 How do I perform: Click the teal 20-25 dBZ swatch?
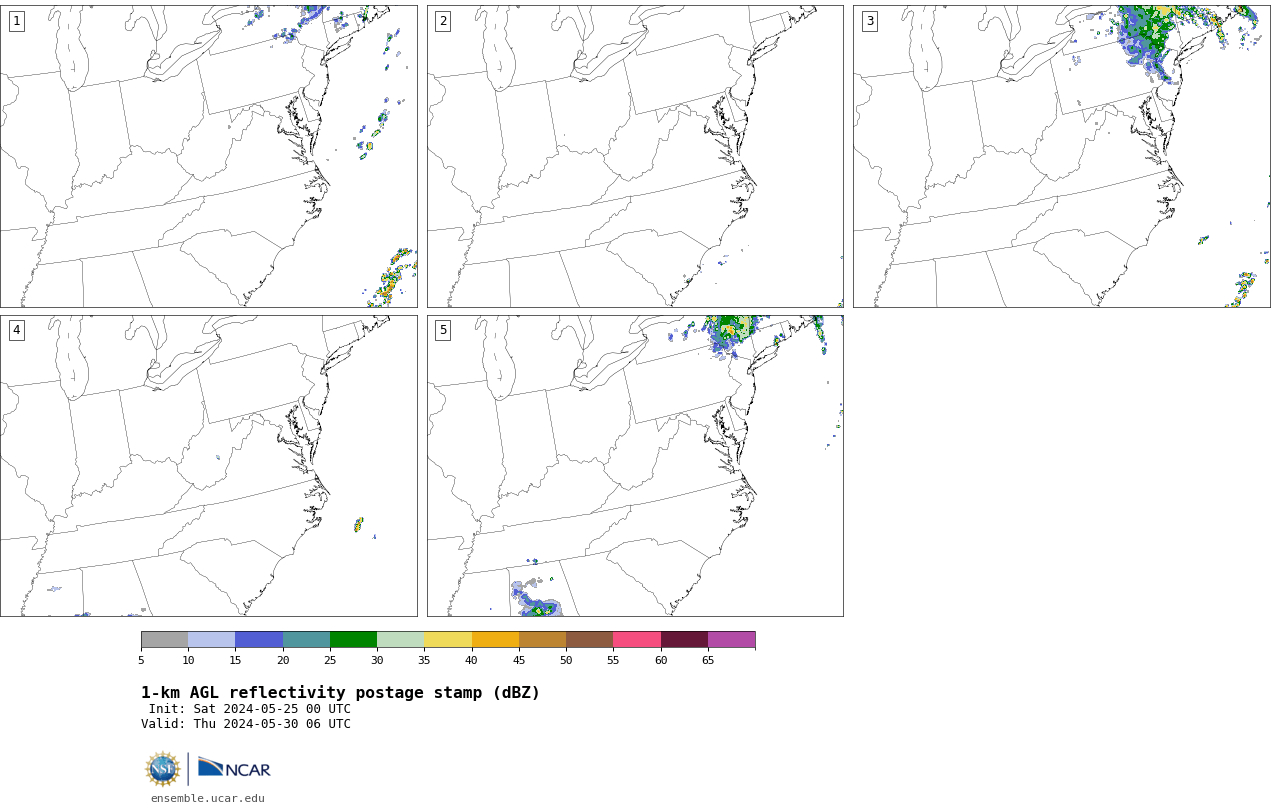click(x=306, y=640)
